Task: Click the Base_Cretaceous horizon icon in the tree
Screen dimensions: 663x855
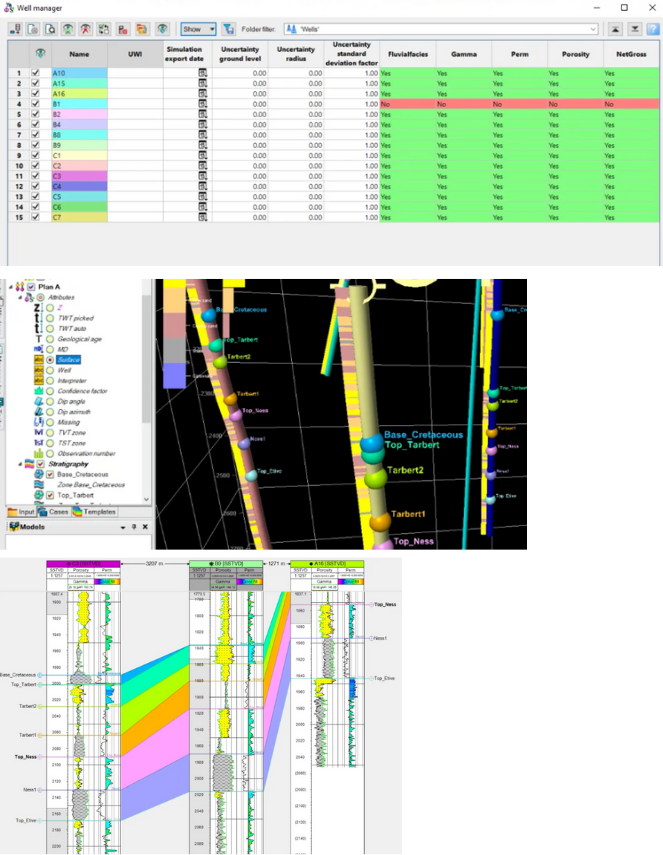Action: 39,474
